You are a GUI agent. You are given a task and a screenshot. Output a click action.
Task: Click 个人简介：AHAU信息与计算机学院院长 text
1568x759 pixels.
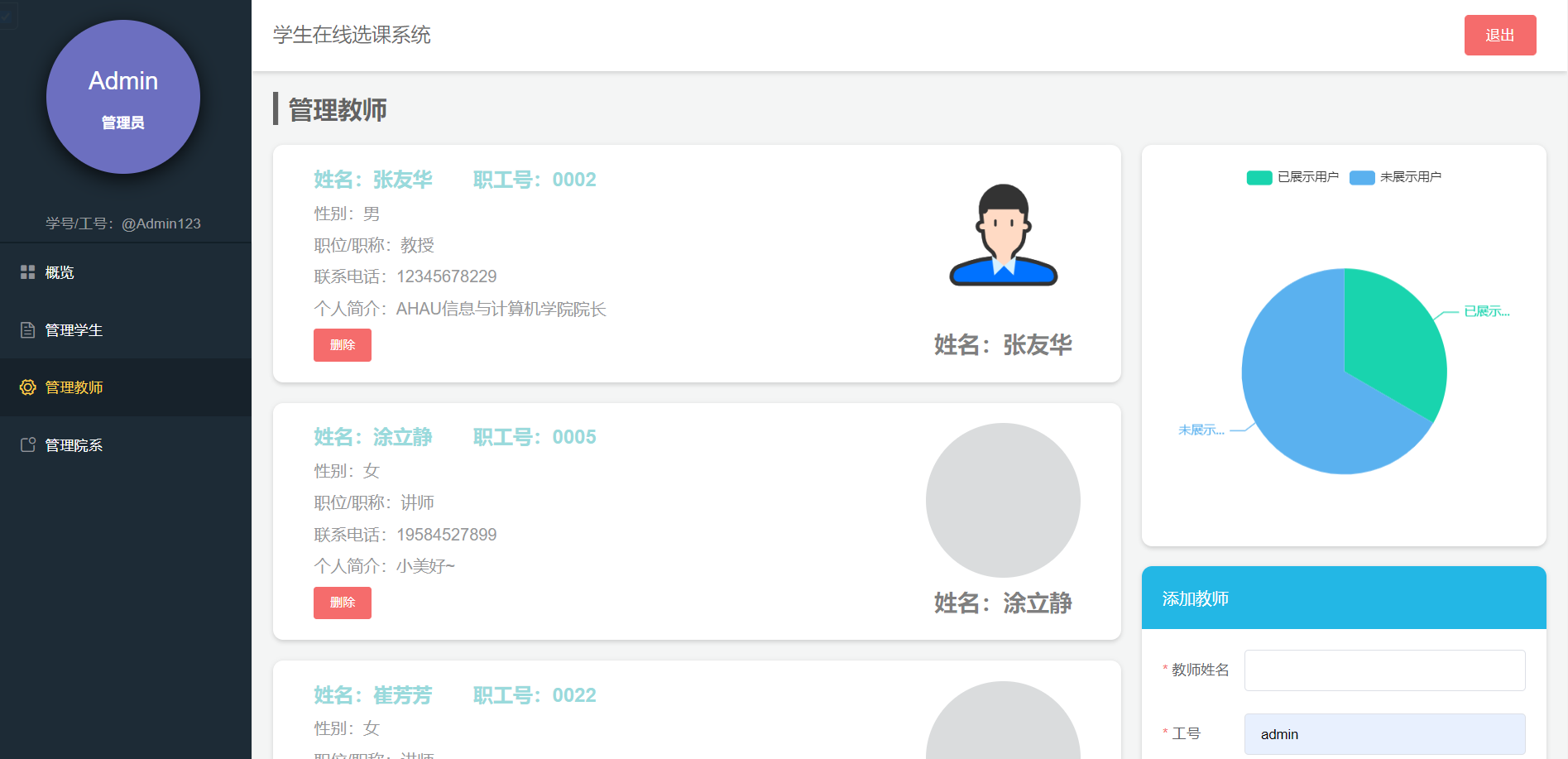pos(460,309)
